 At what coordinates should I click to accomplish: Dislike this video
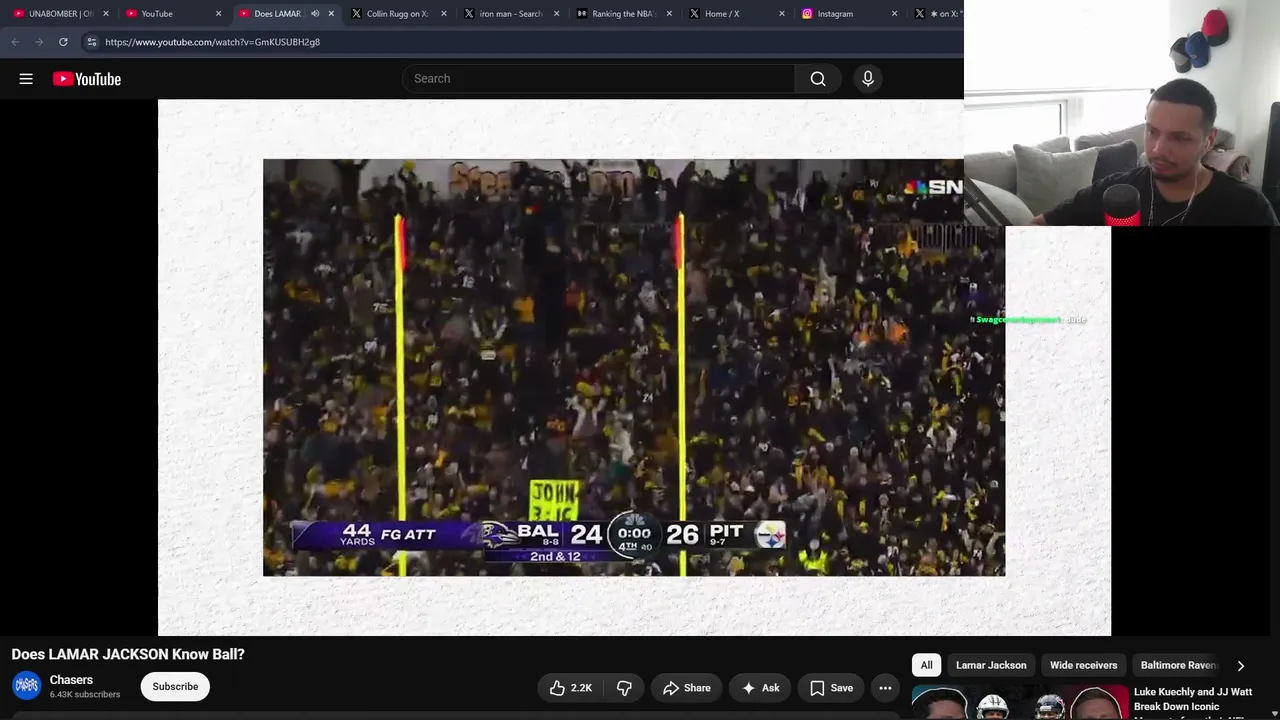click(x=624, y=688)
